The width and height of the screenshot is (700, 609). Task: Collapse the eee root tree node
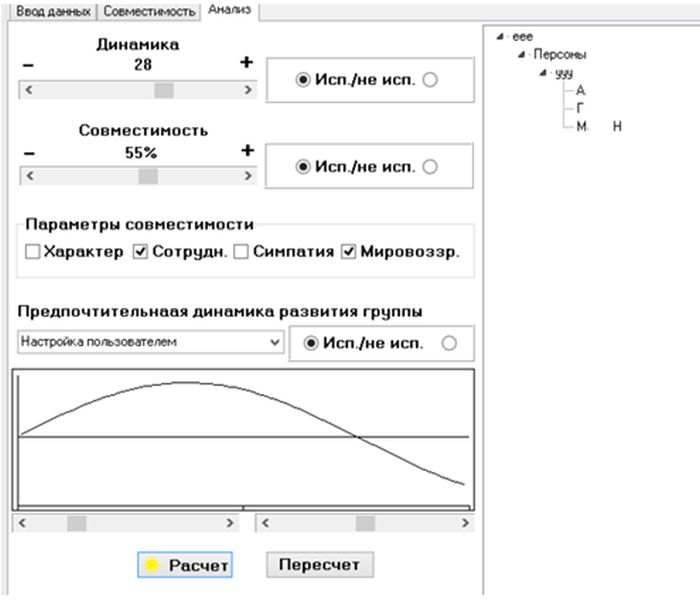coord(500,37)
